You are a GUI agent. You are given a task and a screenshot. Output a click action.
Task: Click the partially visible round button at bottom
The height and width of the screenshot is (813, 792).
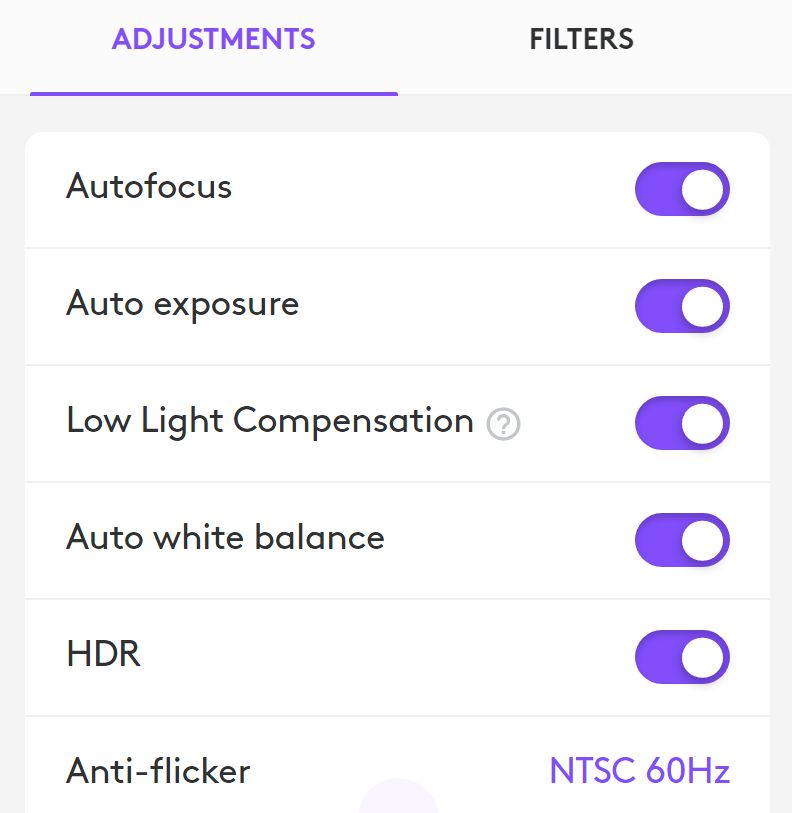pos(398,796)
